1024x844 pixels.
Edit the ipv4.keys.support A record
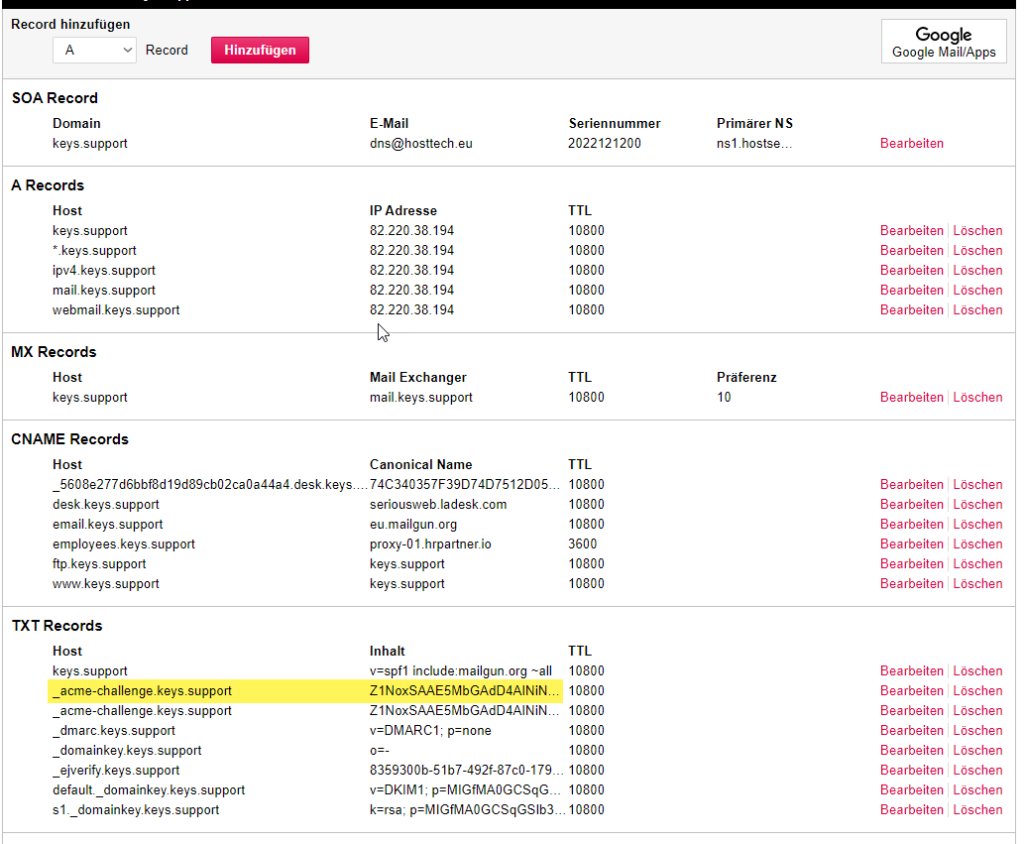[911, 270]
